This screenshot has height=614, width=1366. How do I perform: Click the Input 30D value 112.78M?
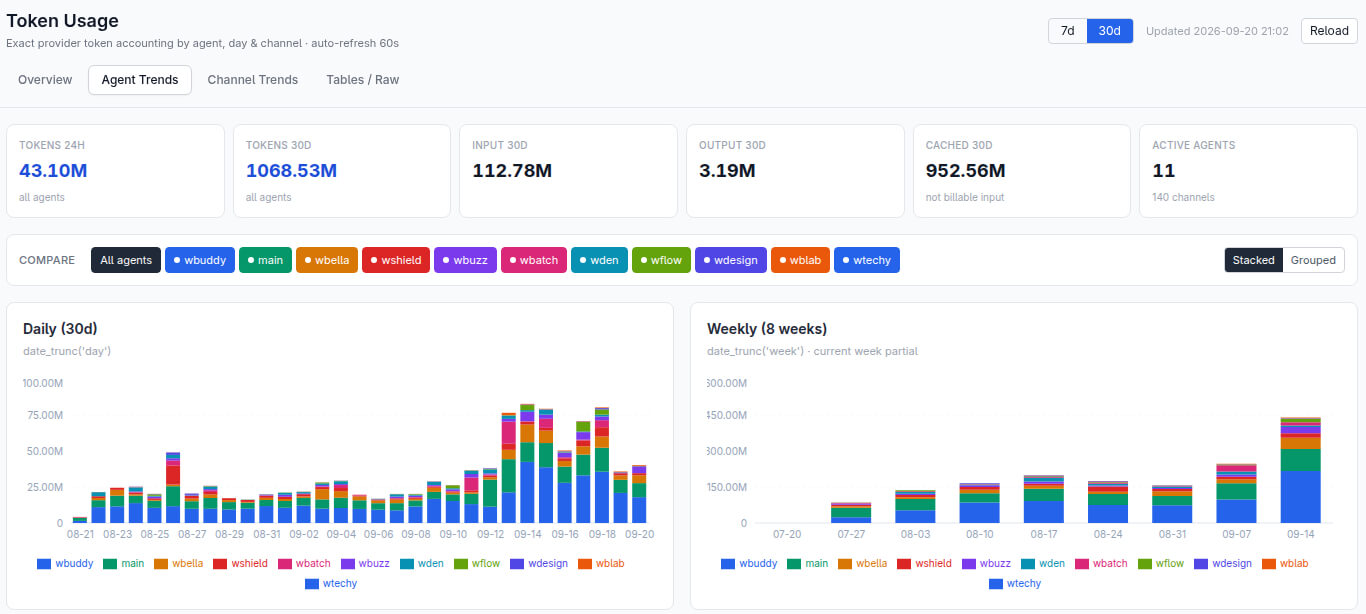(512, 171)
